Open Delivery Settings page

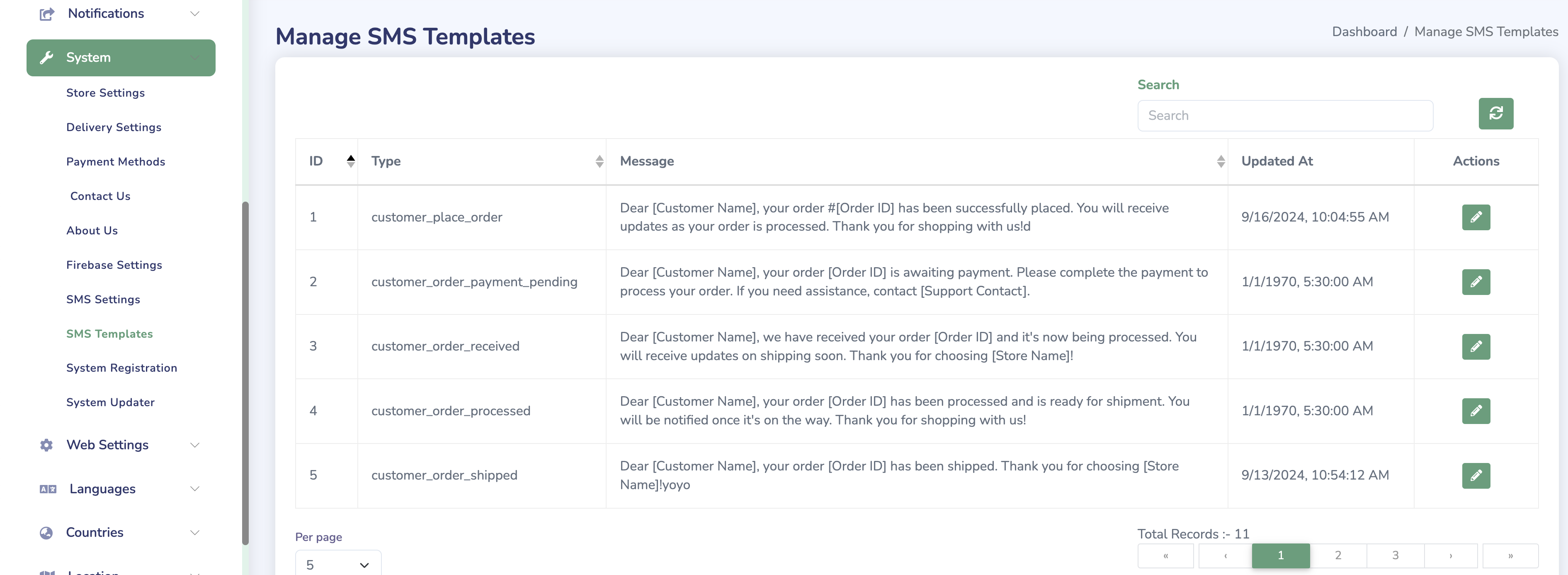point(114,127)
